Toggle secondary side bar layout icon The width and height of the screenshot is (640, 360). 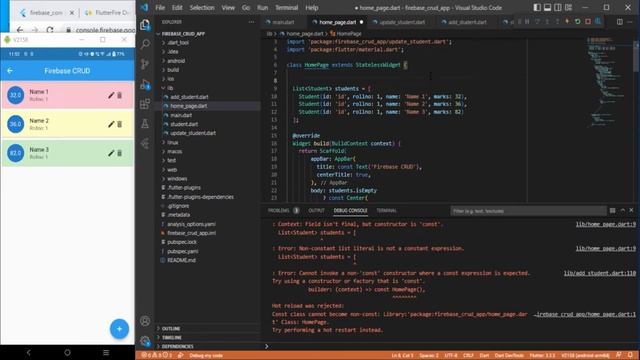[x=558, y=7]
